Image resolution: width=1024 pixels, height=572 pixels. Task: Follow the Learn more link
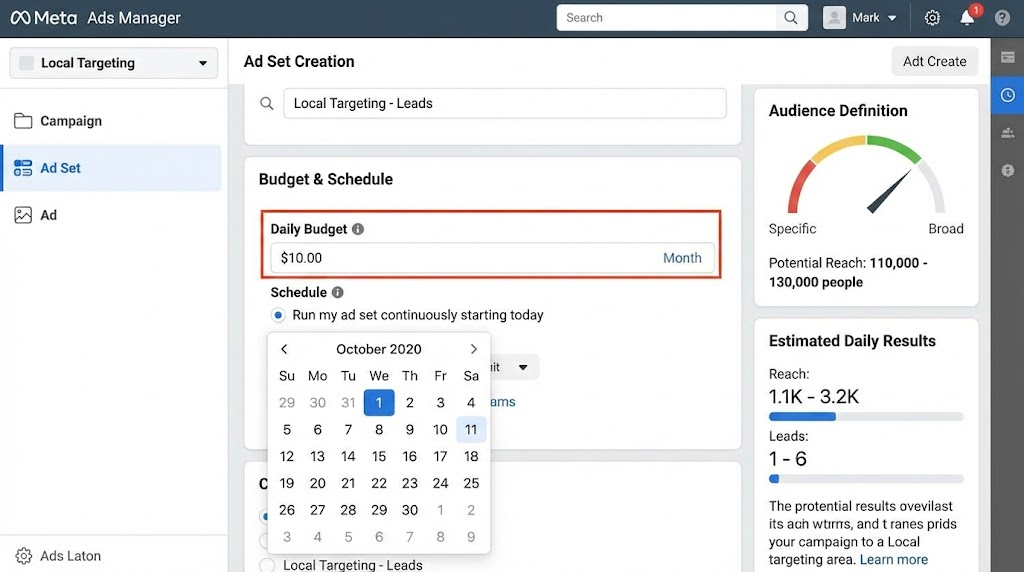click(893, 560)
